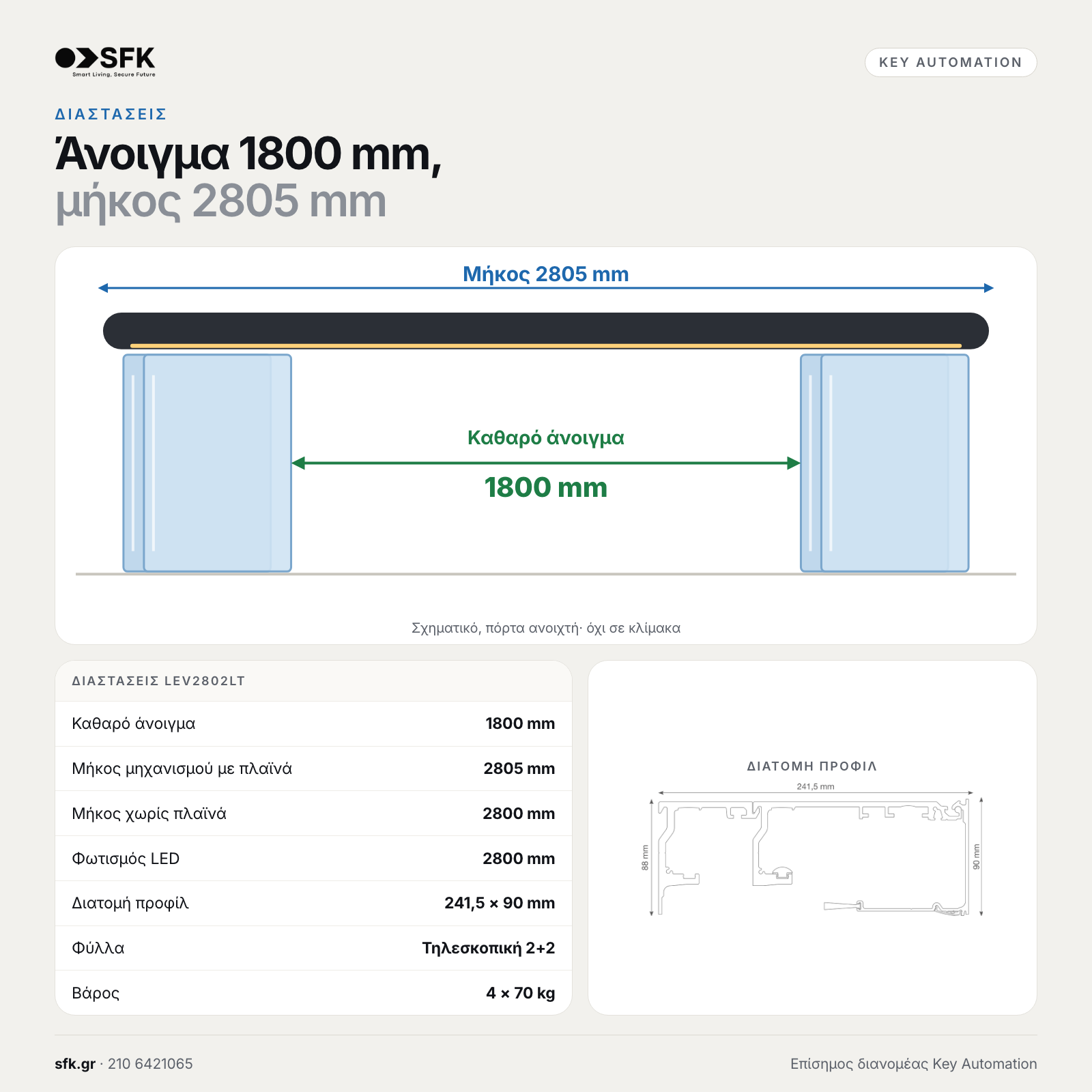Click the dark operator housing bar
This screenshot has width=1092, height=1092.
(x=546, y=331)
